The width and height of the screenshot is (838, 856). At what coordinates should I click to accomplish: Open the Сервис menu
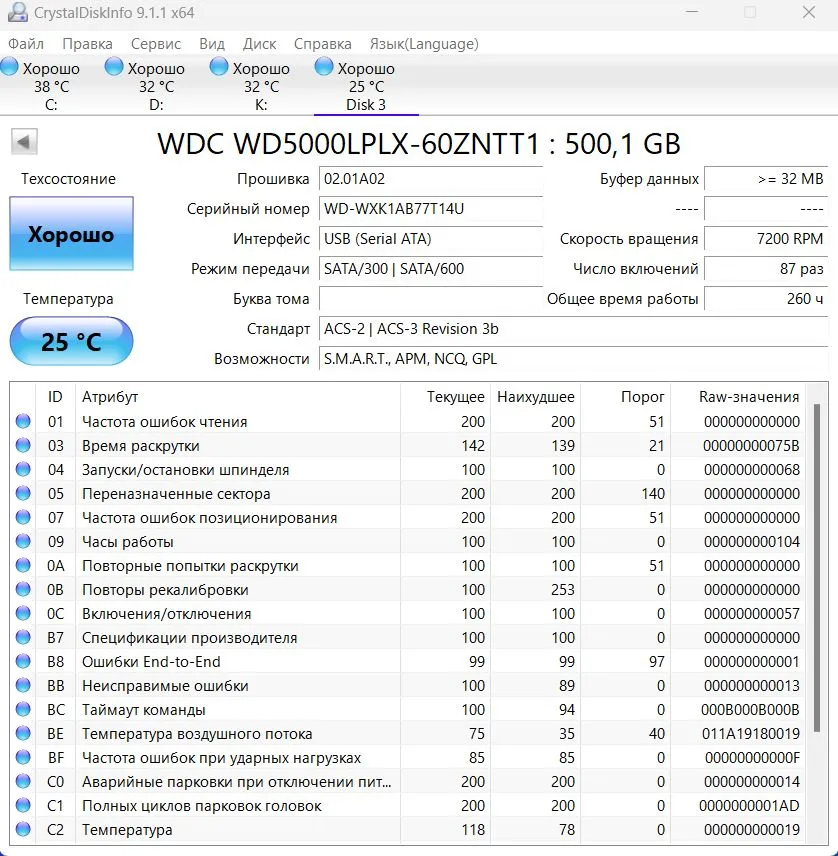pos(156,44)
